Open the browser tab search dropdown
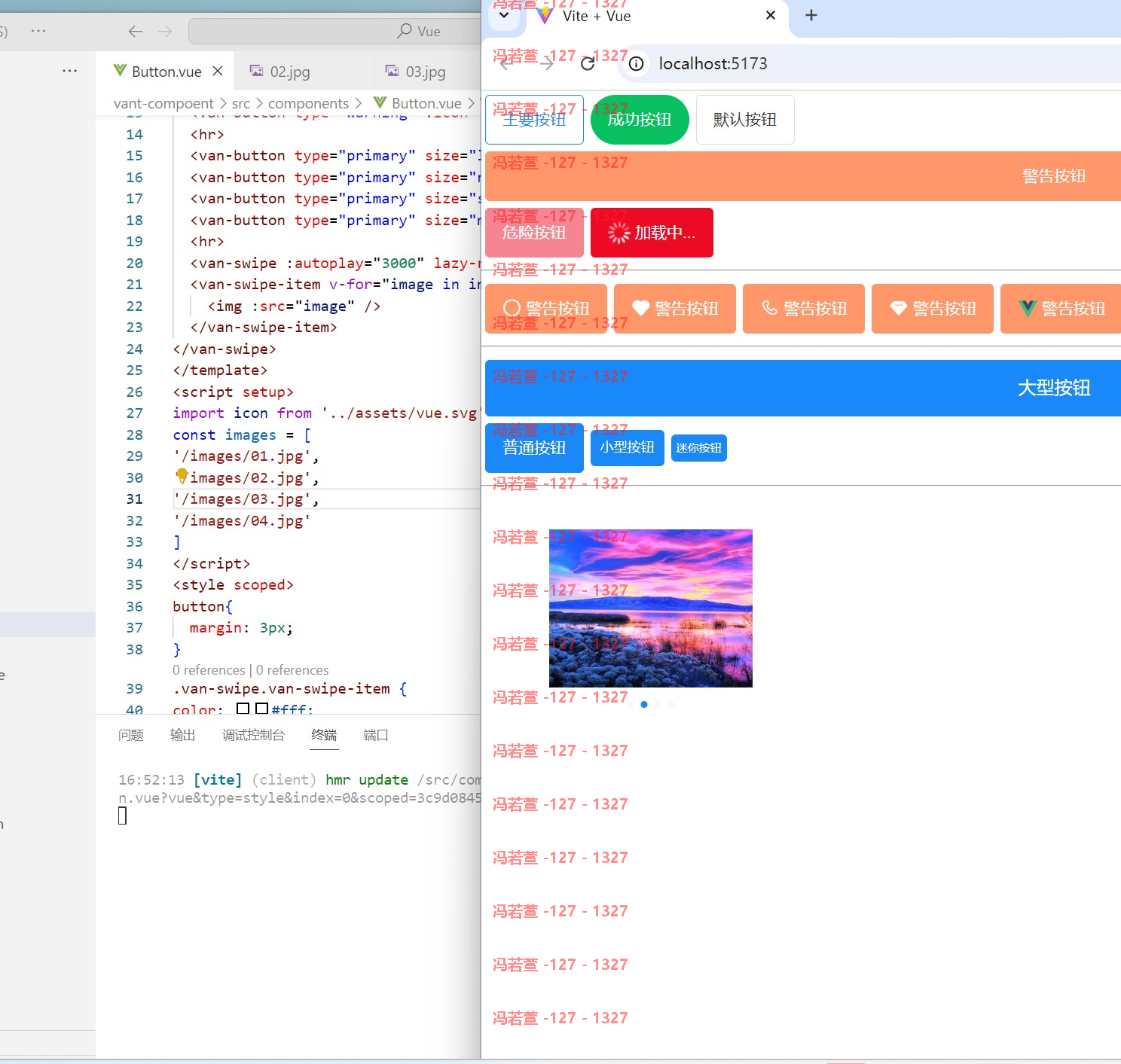This screenshot has height=1064, width=1121. [504, 15]
